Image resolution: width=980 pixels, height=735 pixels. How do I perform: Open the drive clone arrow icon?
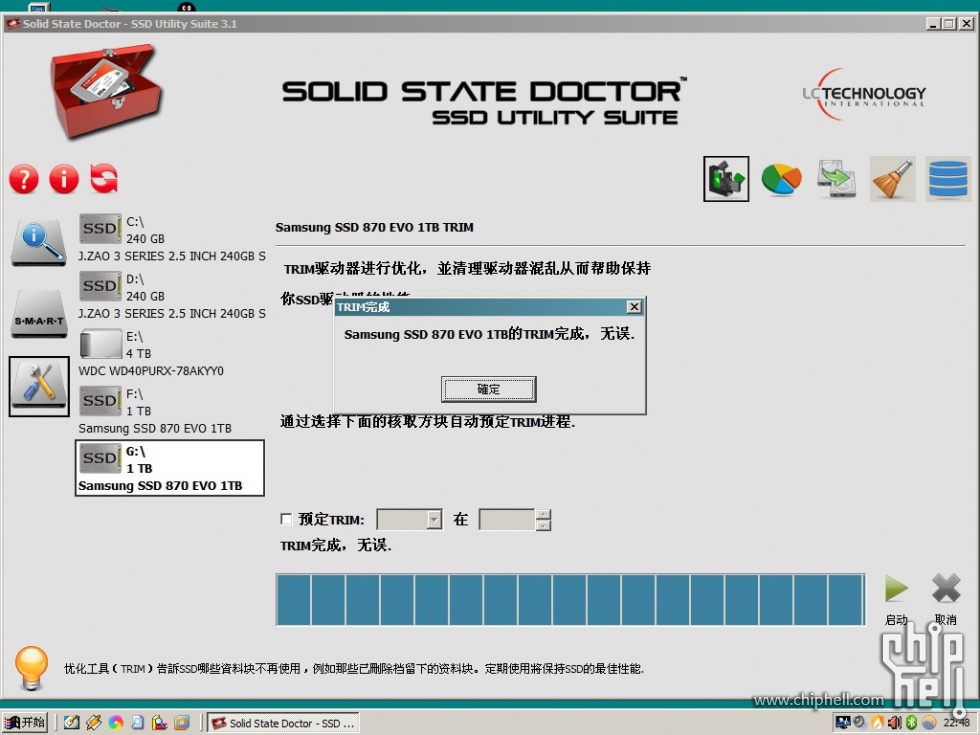(x=837, y=179)
